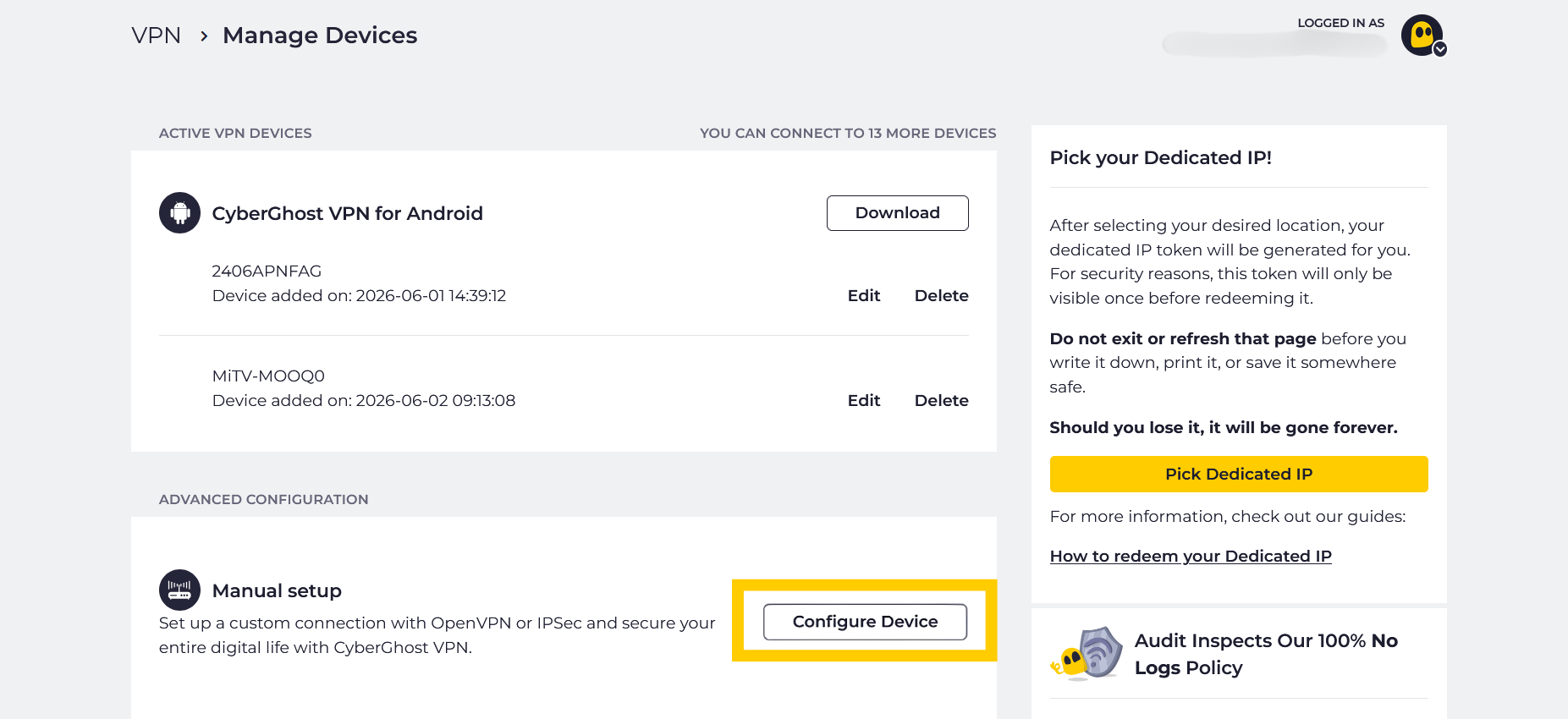This screenshot has height=719, width=1568.
Task: Click 'Should you lose it' warning text
Action: (x=1224, y=427)
